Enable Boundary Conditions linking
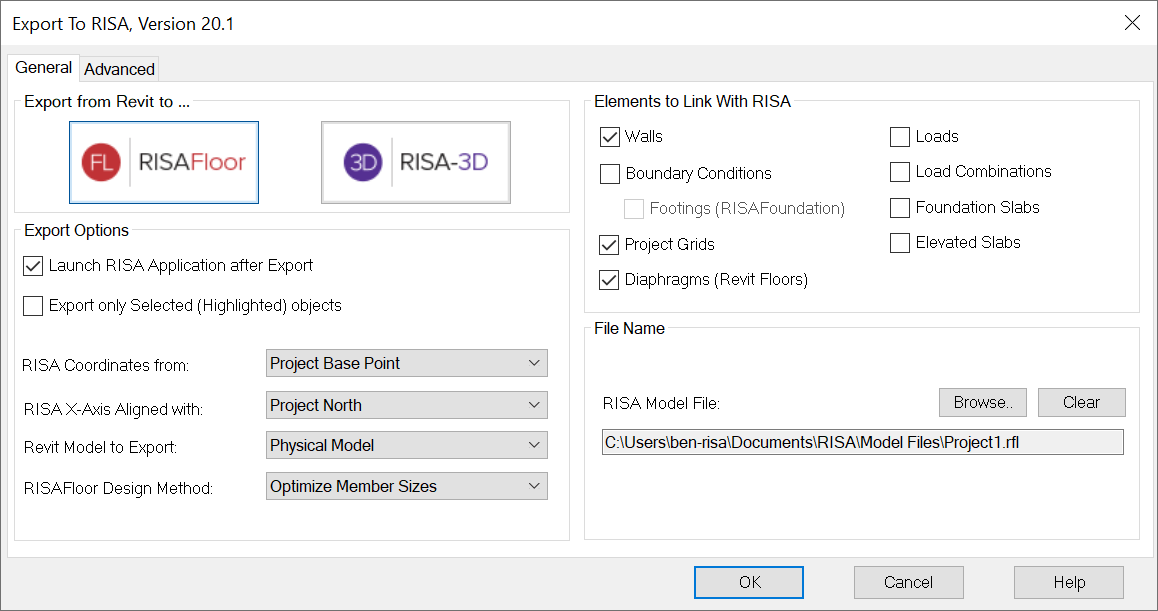The image size is (1158, 611). pos(610,174)
